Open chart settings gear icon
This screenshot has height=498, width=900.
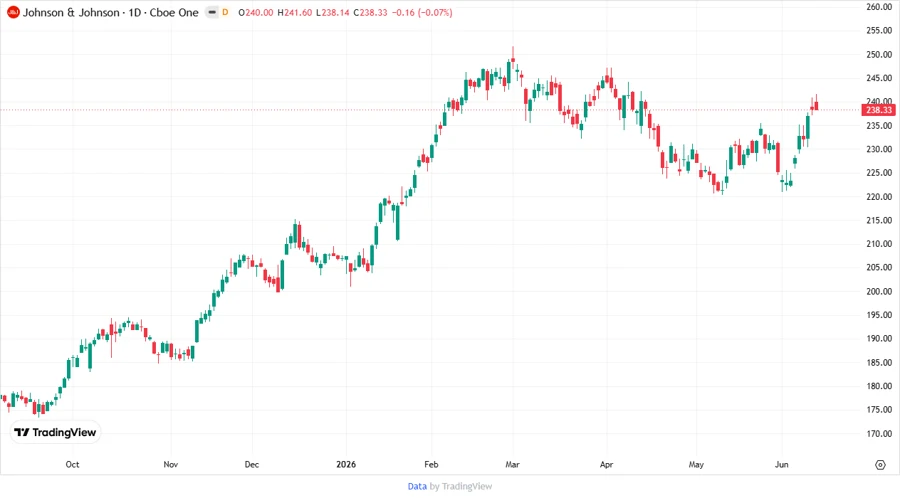[x=880, y=465]
